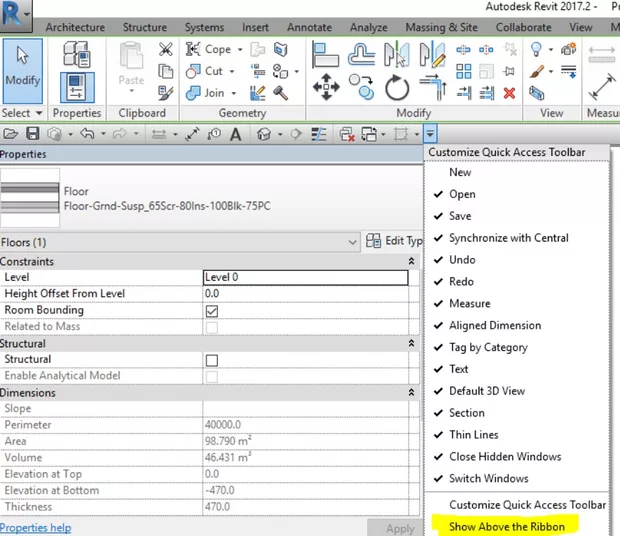Uncheck the Room Bounding checkbox

coord(211,311)
